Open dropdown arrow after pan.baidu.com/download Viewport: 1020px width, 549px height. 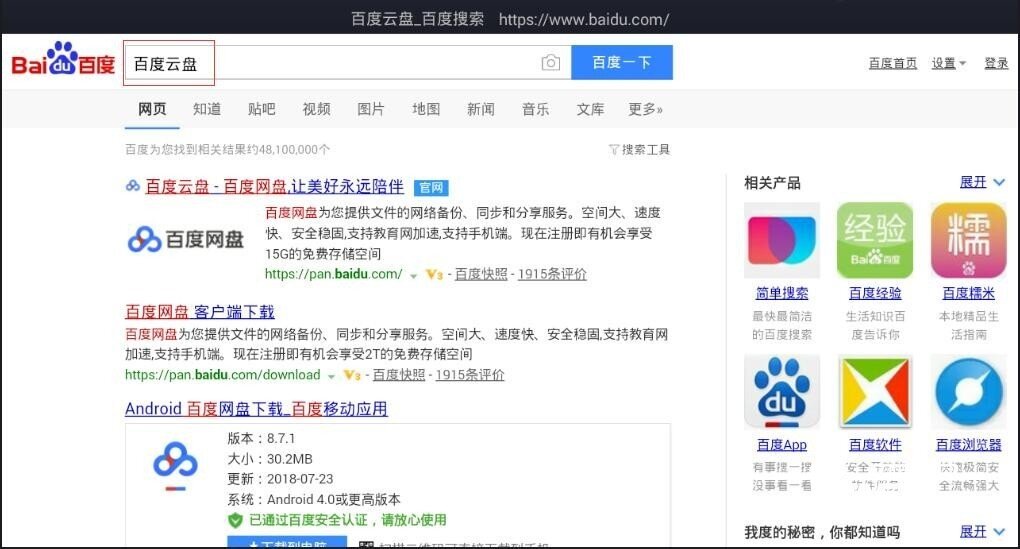(331, 377)
